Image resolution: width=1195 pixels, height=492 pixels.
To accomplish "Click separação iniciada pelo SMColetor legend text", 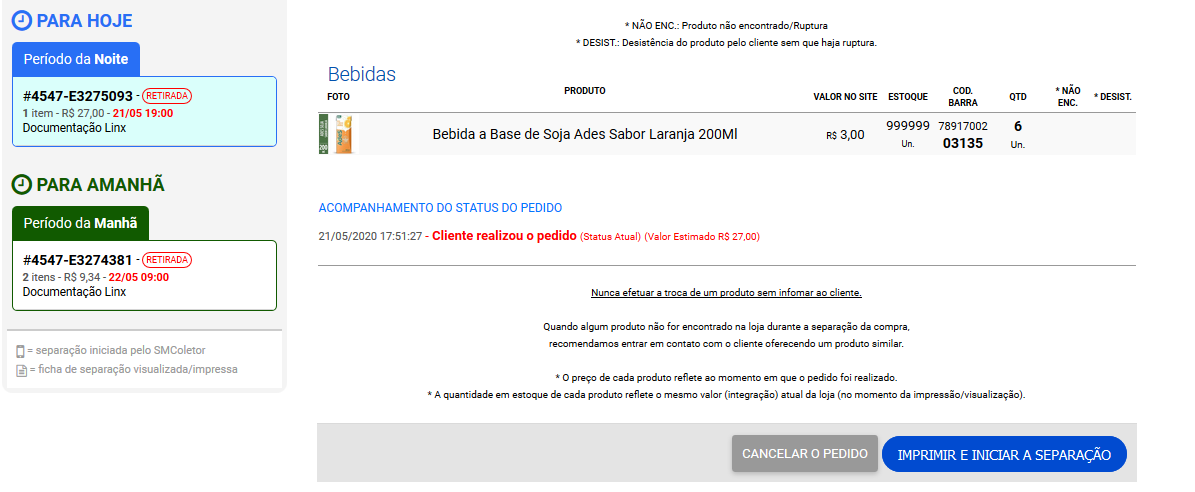I will coord(116,350).
